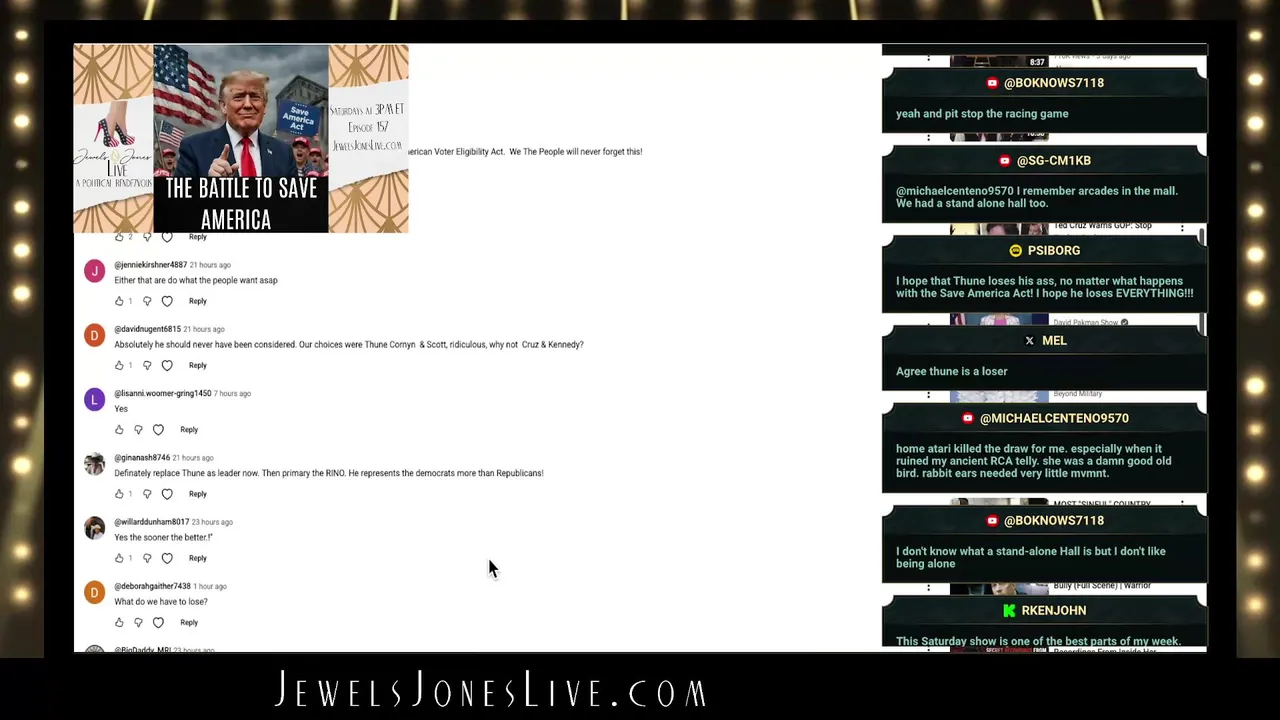This screenshot has width=1280, height=720.
Task: Dislike the comment by @davidnugent6815
Action: (147, 365)
